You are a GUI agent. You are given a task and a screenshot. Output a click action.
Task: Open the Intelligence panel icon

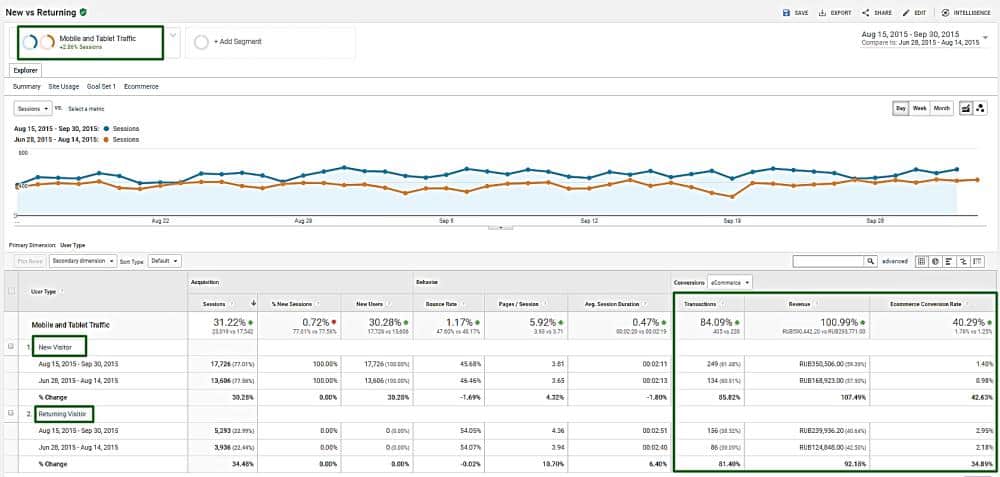[945, 13]
